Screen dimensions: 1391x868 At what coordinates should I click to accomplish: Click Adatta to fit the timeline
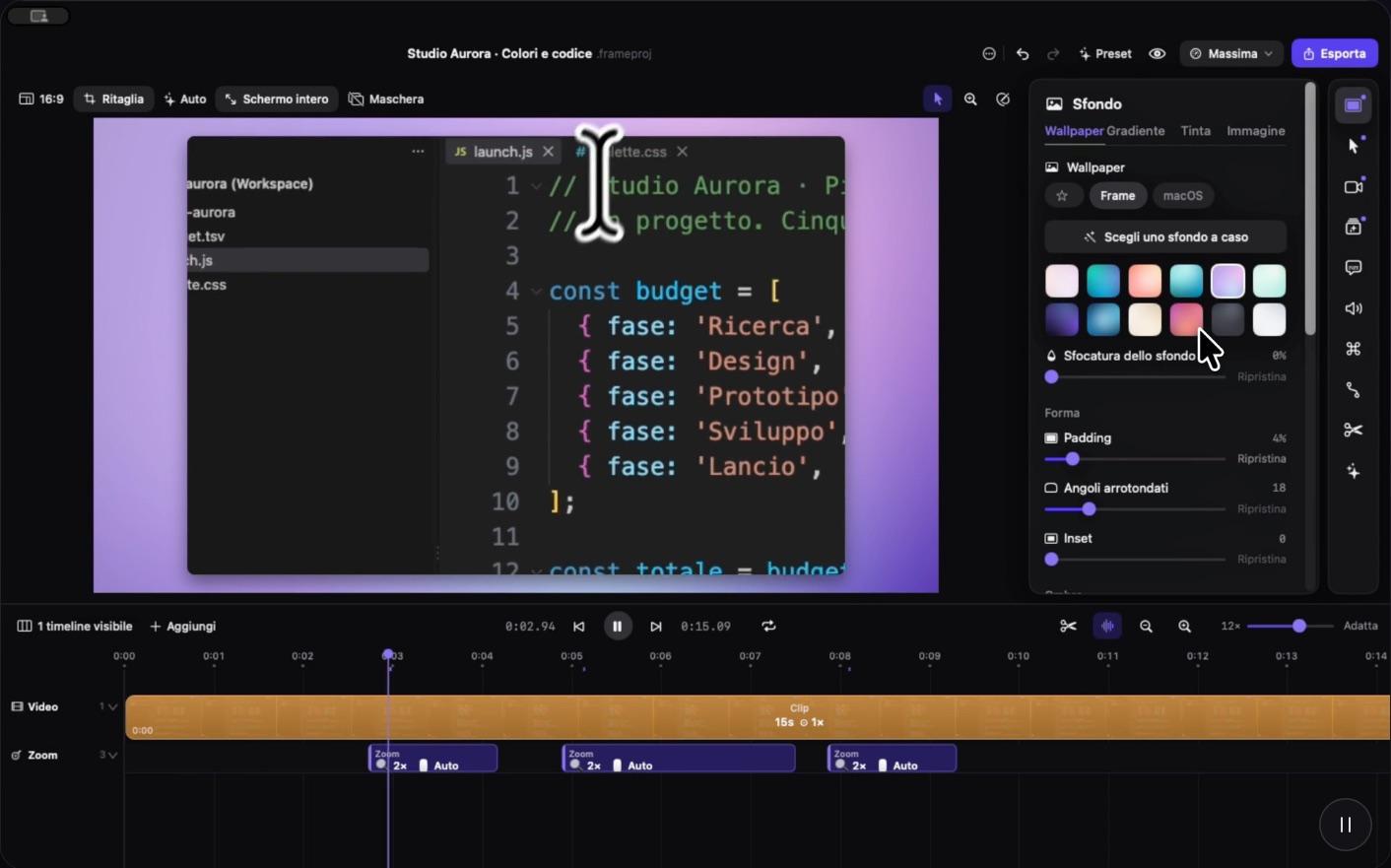coord(1360,627)
